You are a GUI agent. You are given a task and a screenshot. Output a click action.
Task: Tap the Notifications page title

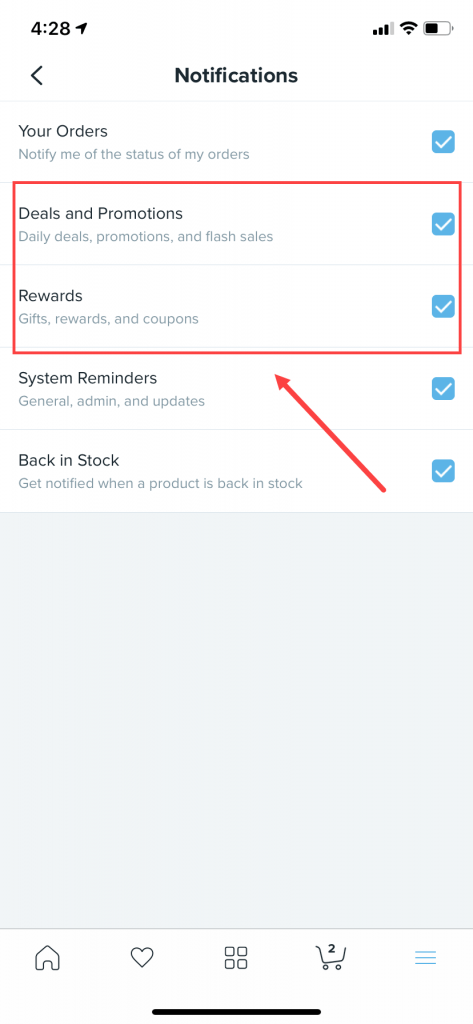(236, 76)
